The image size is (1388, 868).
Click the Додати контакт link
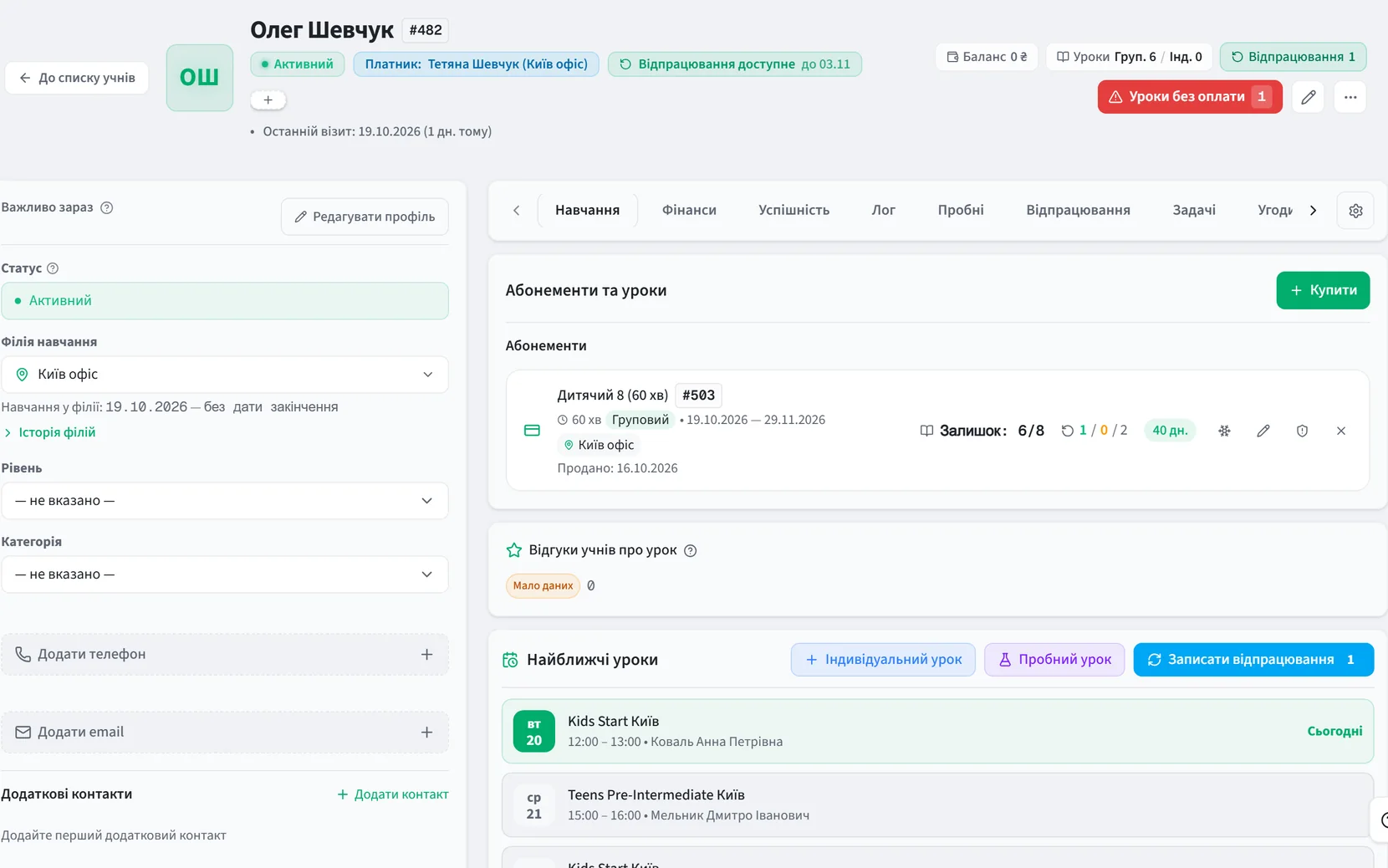392,794
